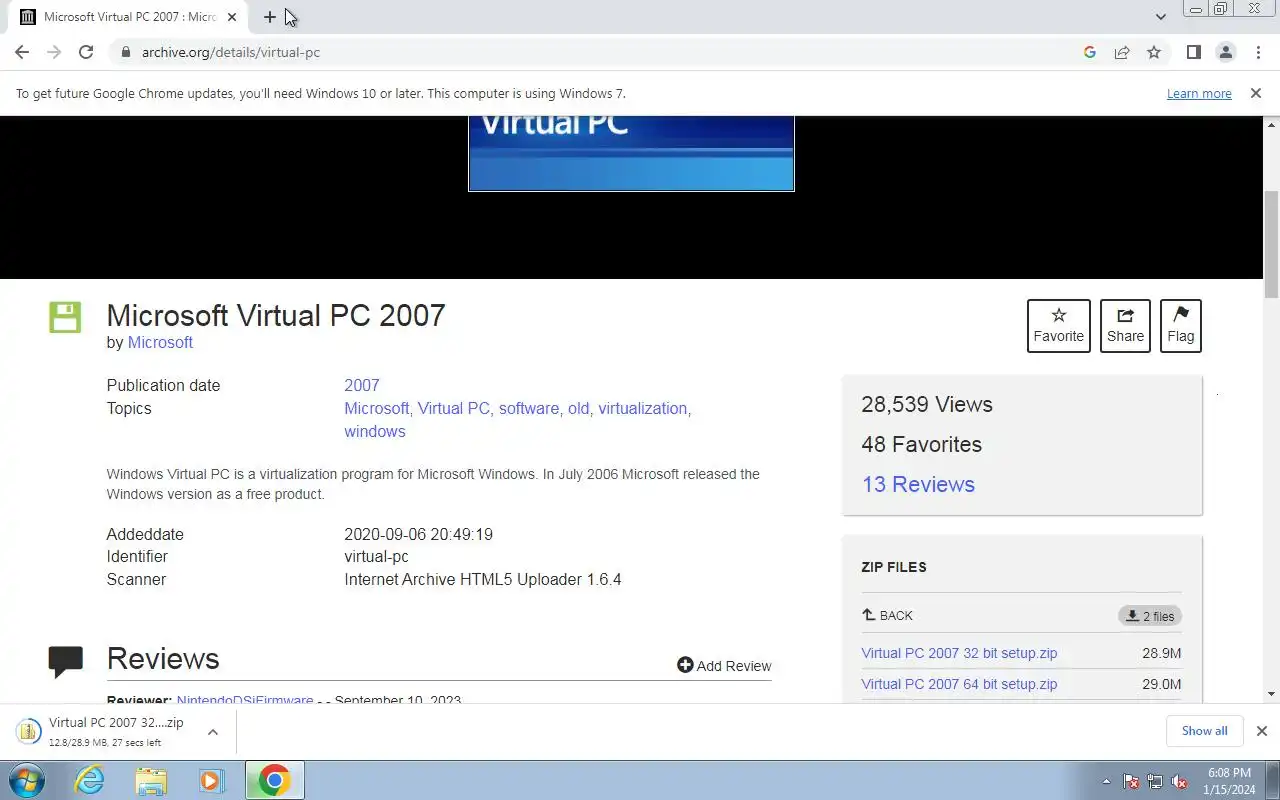Viewport: 1280px width, 800px height.
Task: Select the Microsoft Virtual PC 2007 tab
Action: pos(129,17)
